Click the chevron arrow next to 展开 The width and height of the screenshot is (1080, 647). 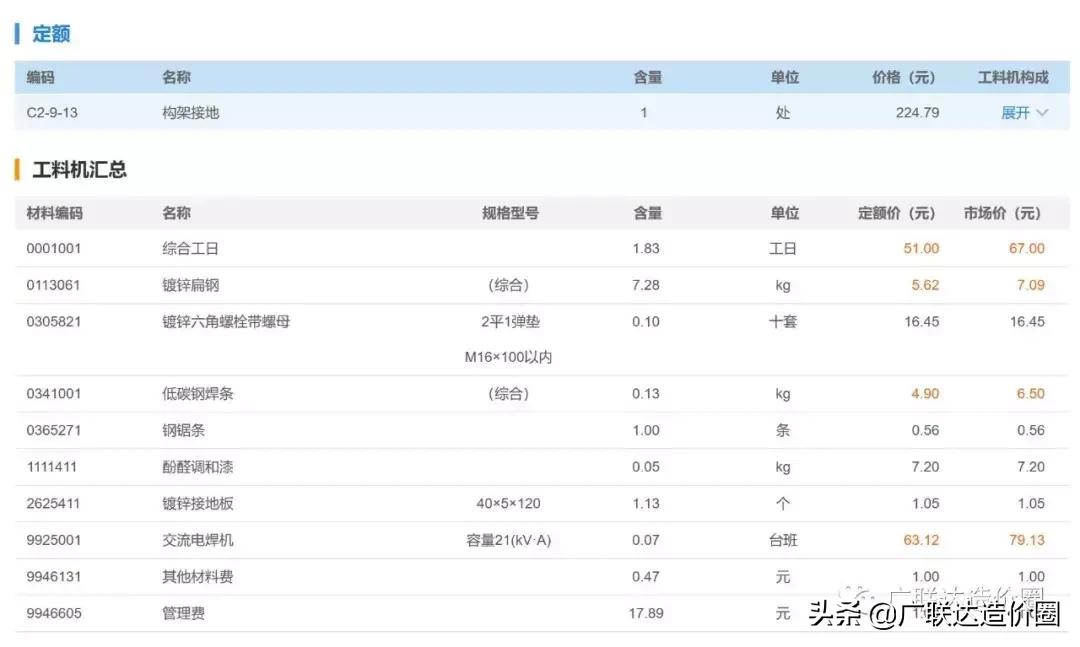(1042, 113)
